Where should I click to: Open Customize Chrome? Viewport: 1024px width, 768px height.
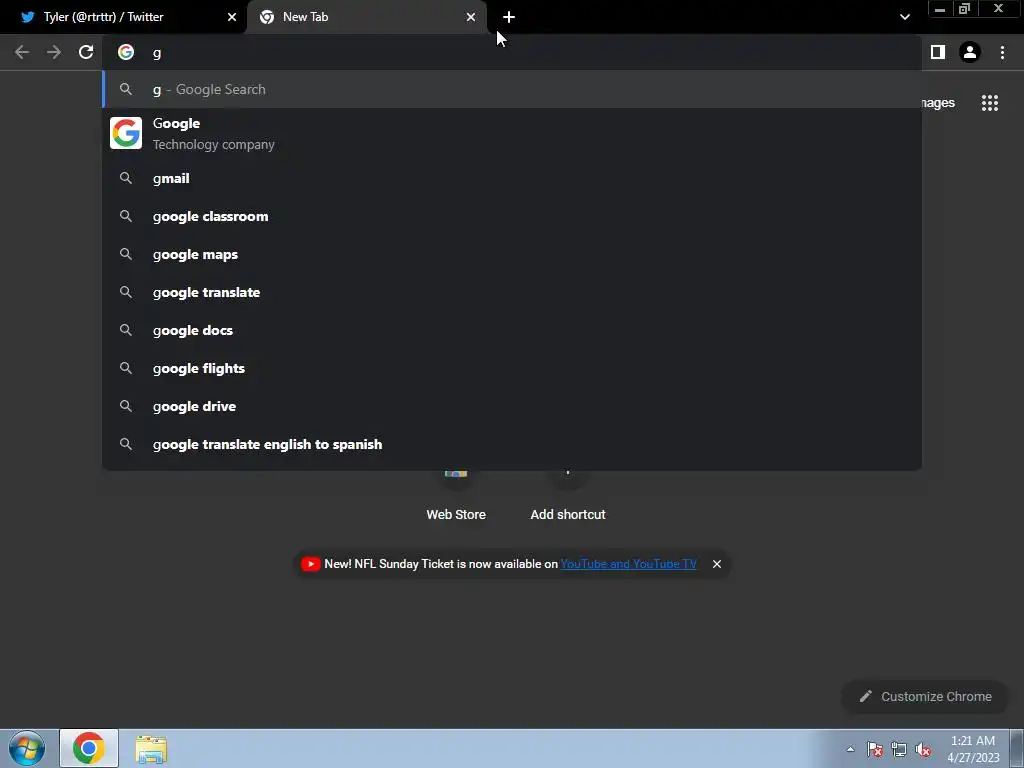(x=925, y=696)
